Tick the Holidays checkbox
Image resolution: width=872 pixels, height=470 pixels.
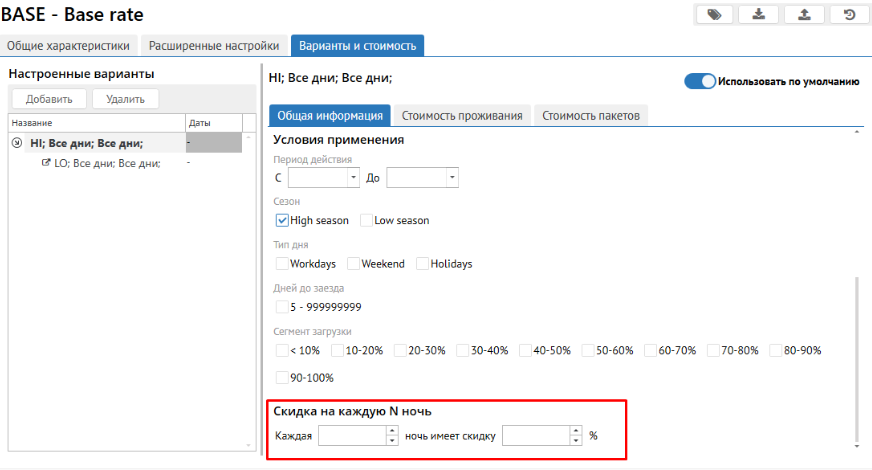(423, 264)
